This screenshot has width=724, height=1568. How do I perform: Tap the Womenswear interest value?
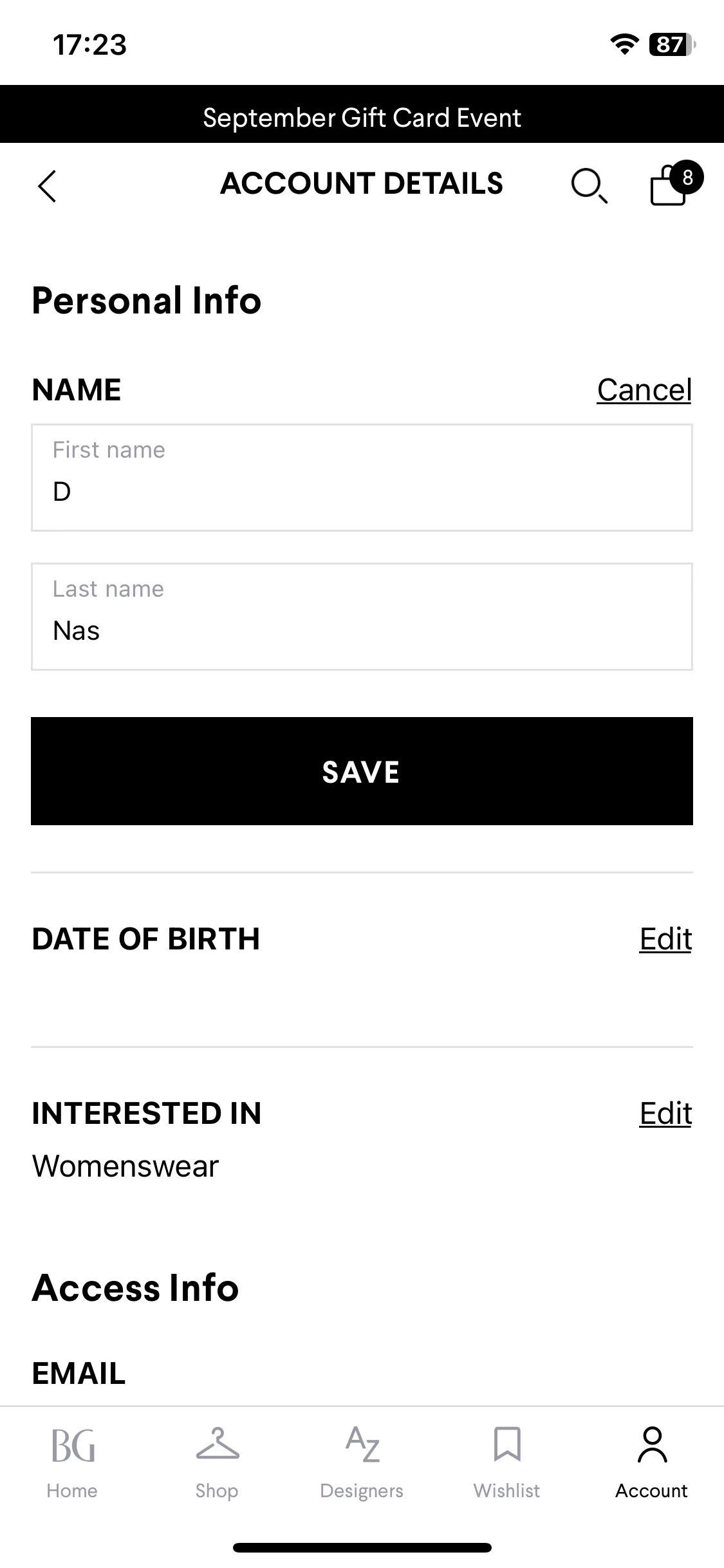pos(125,1166)
